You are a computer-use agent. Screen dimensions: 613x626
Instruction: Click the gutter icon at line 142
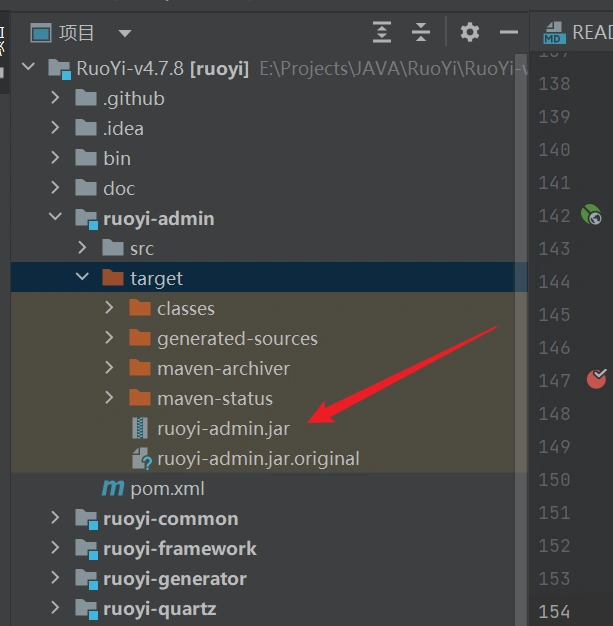click(x=592, y=215)
